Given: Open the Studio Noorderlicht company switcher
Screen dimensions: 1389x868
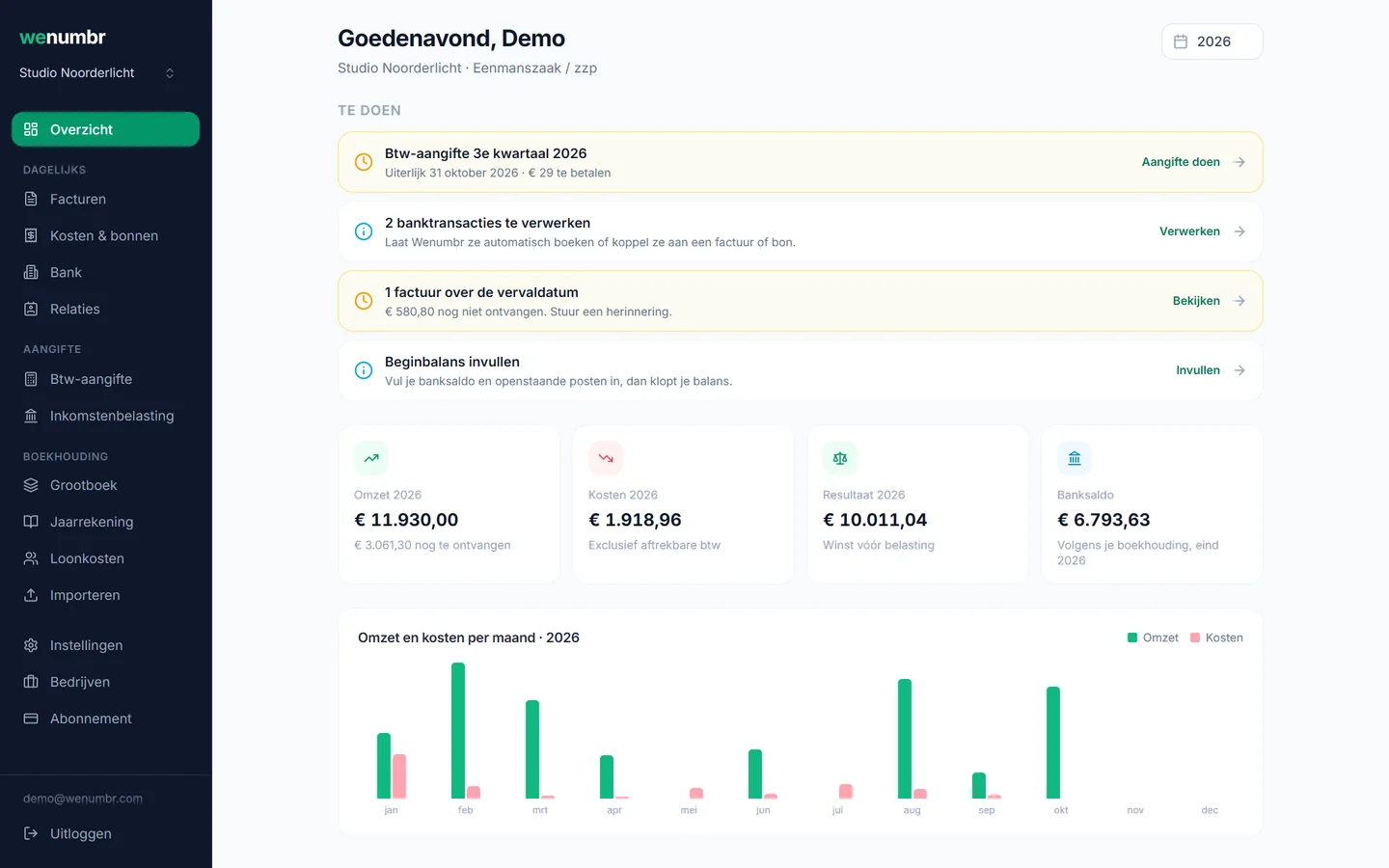Looking at the screenshot, I should coord(97,73).
